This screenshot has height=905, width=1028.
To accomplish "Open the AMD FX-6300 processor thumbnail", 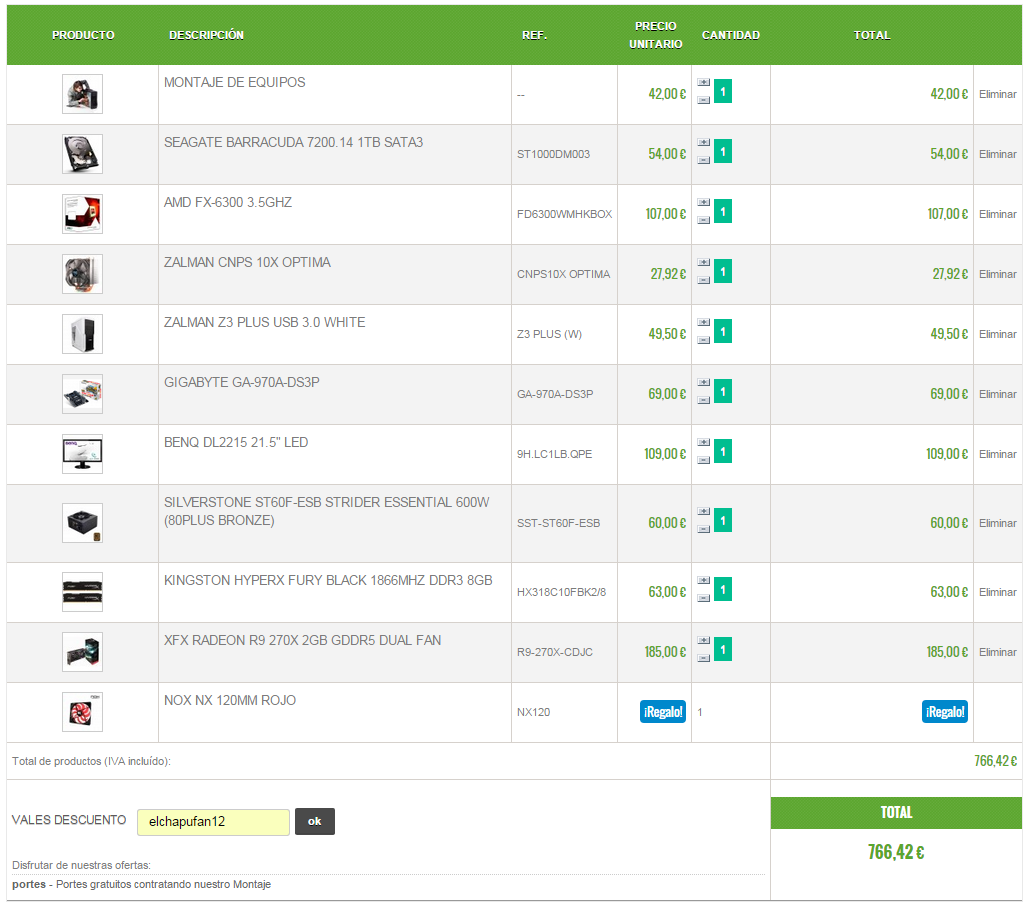I will click(x=83, y=214).
